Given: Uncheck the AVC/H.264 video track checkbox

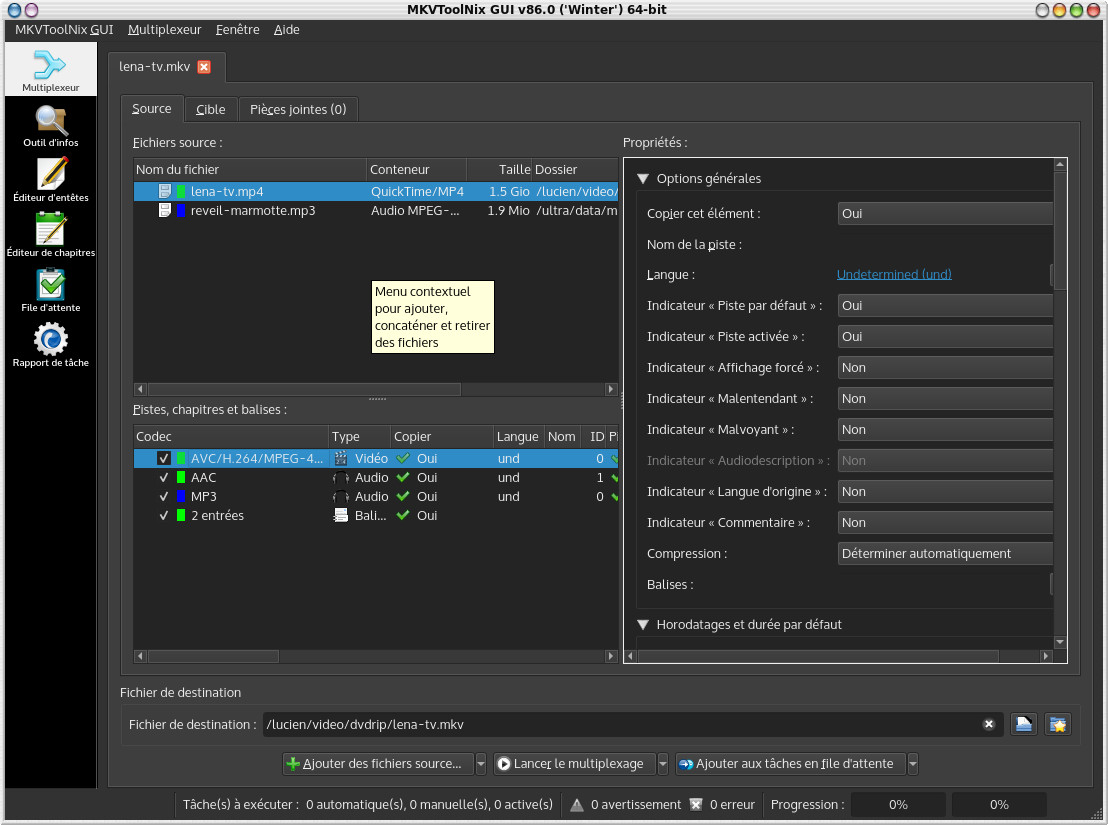Looking at the screenshot, I should point(164,459).
